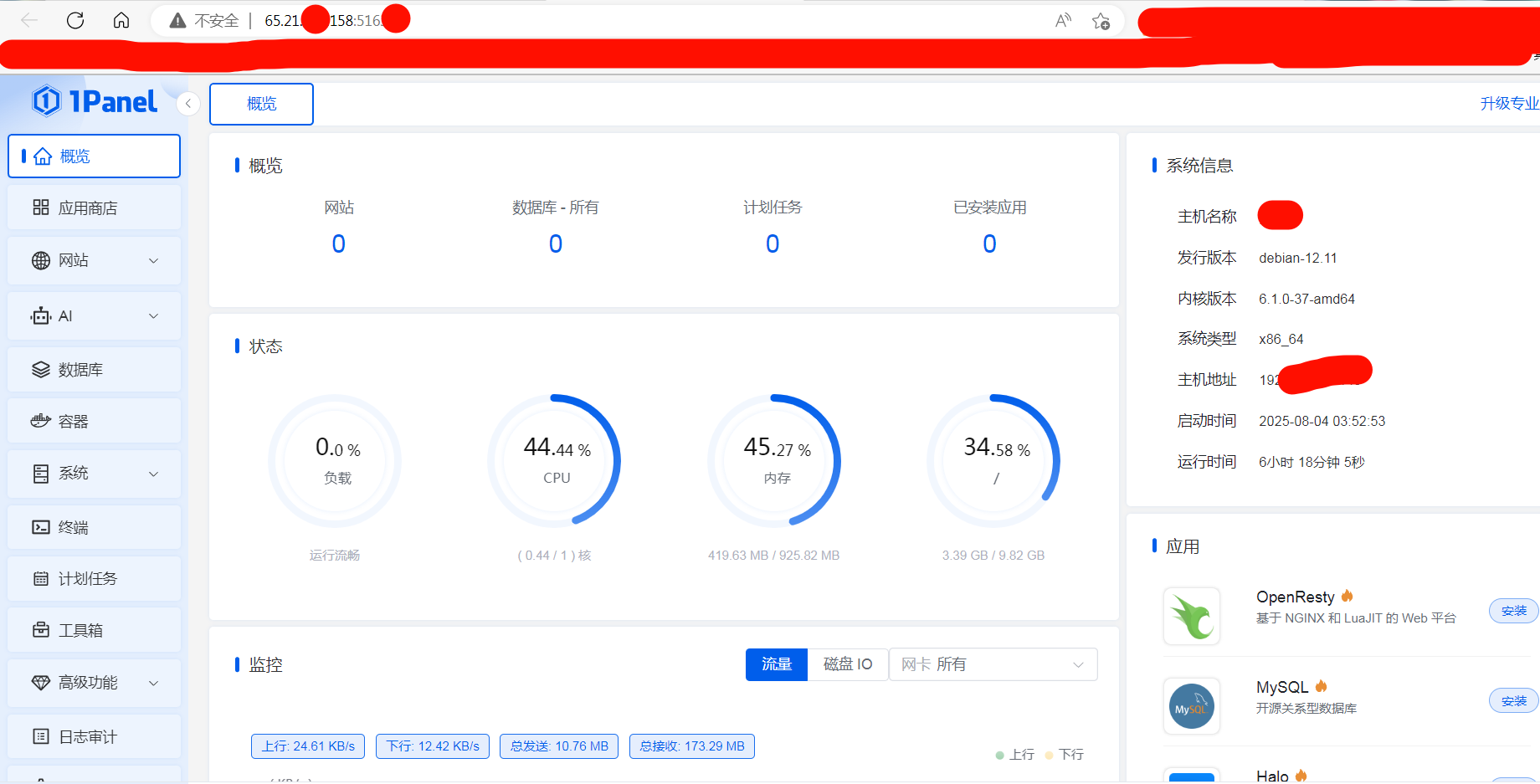Expand the 网站 submenu chevron

point(154,261)
